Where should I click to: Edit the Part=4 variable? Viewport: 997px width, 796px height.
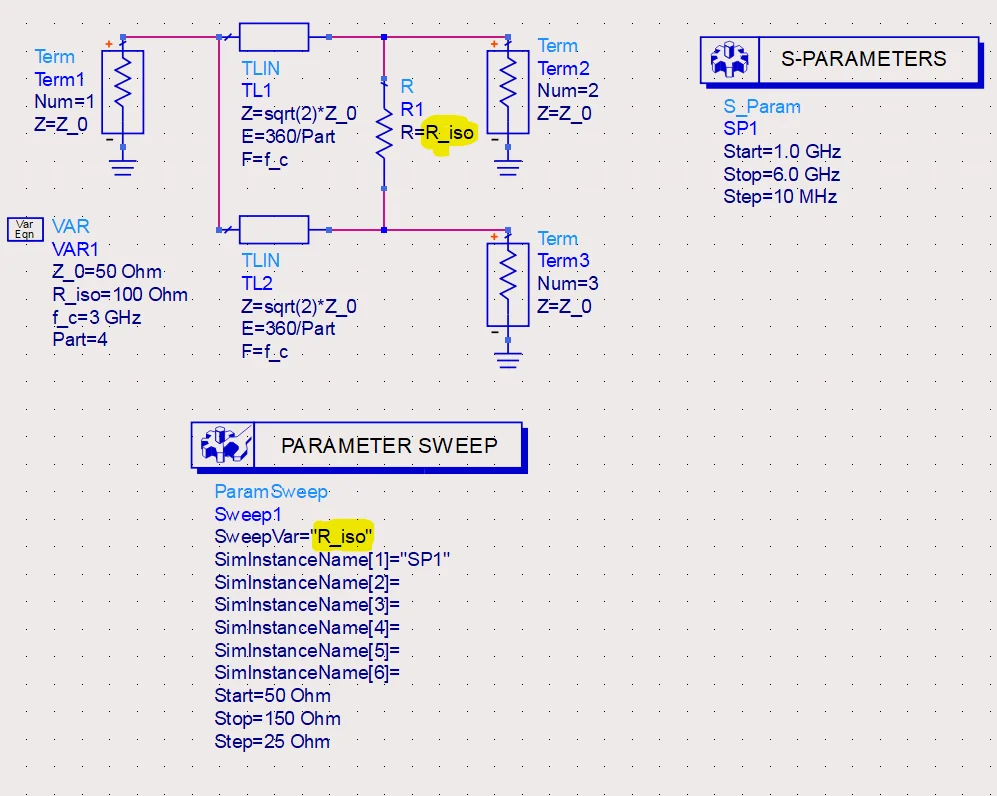[80, 339]
